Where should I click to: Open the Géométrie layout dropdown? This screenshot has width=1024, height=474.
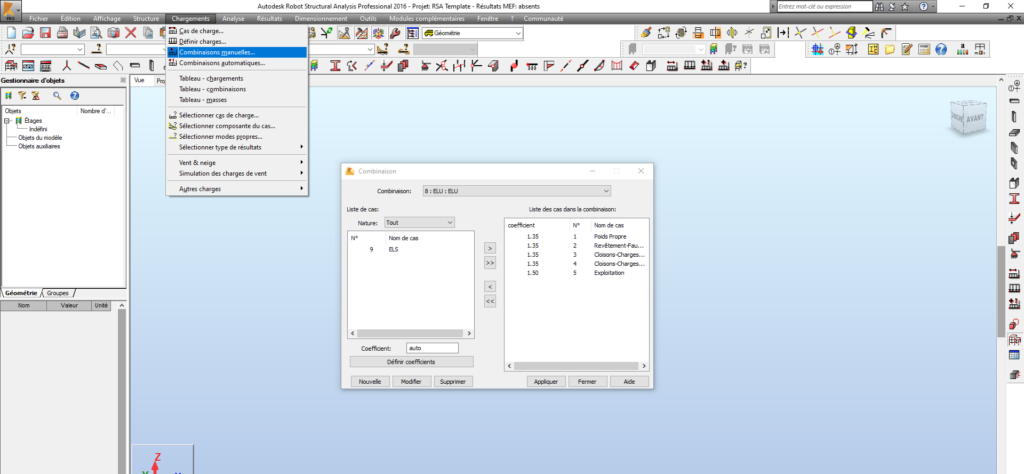[x=473, y=33]
